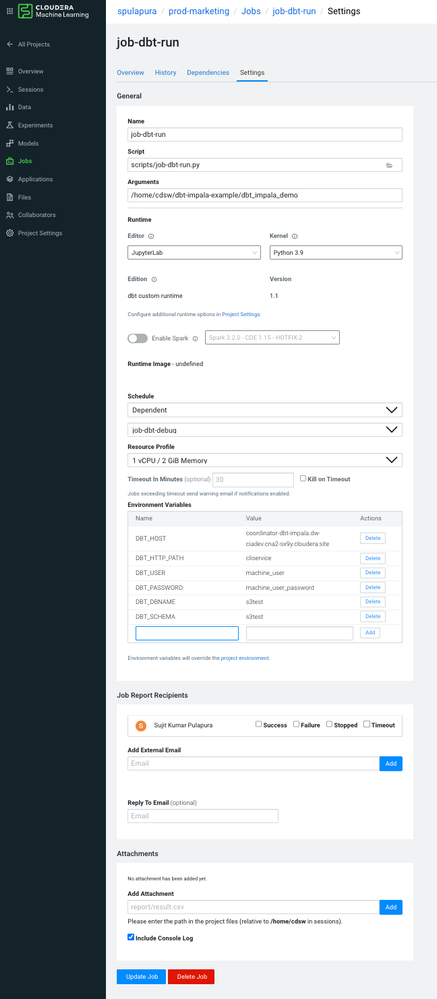Open Models from the sidebar icon
This screenshot has width=437, height=999.
coord(10,143)
